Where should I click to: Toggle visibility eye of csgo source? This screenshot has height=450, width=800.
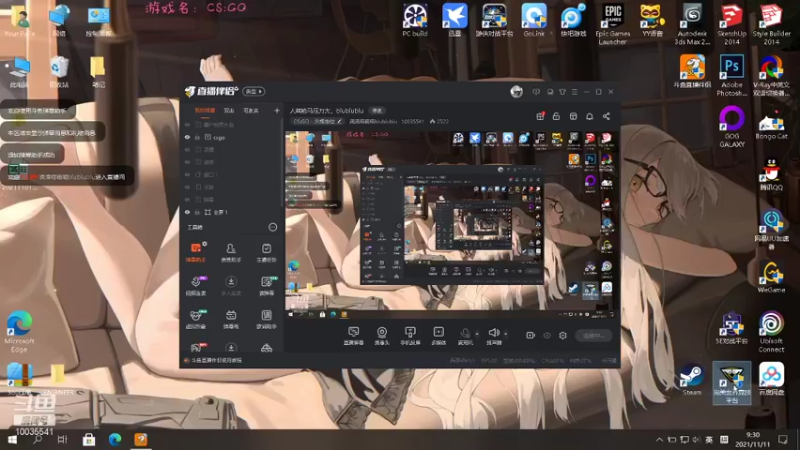tap(187, 137)
